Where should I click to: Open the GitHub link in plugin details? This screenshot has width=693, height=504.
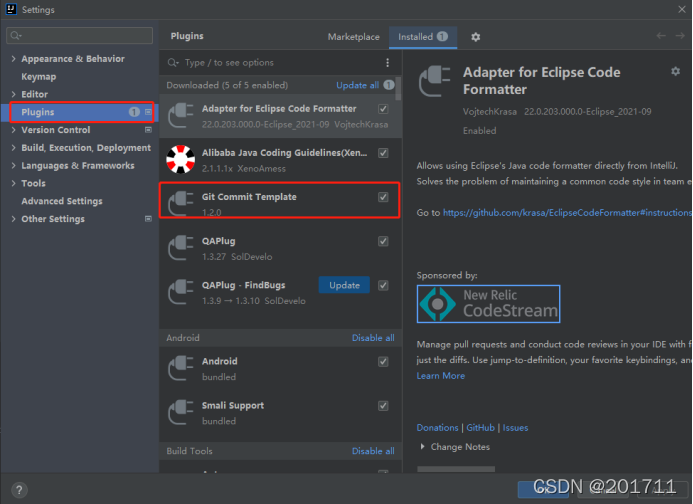pyautogui.click(x=480, y=428)
